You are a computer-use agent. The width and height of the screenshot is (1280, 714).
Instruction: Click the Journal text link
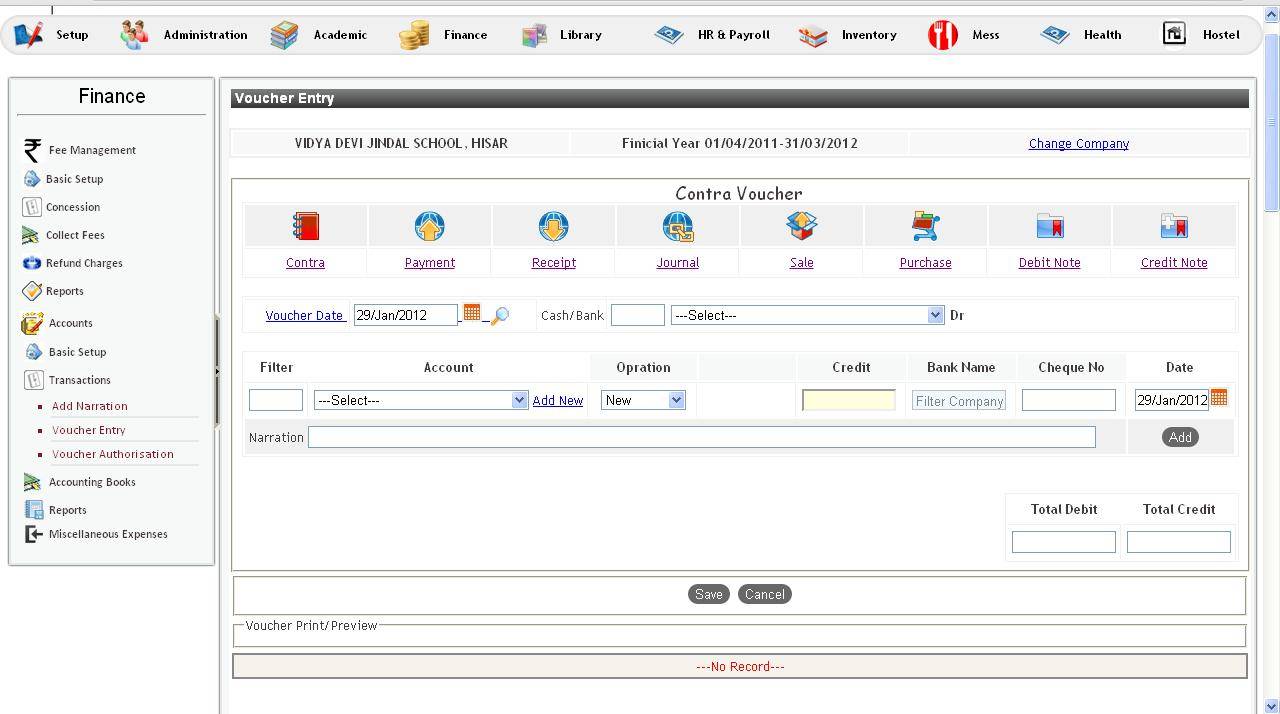point(677,262)
